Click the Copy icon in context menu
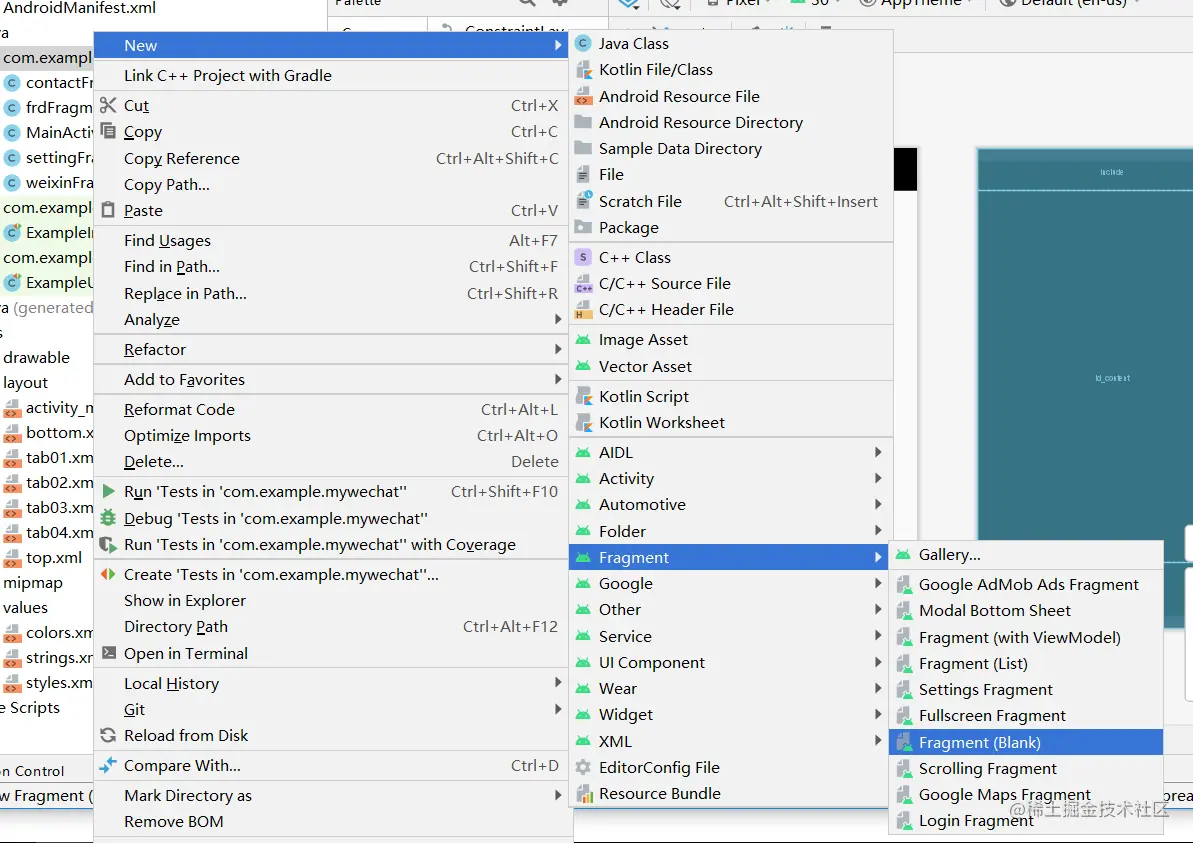The height and width of the screenshot is (843, 1193). 108,131
